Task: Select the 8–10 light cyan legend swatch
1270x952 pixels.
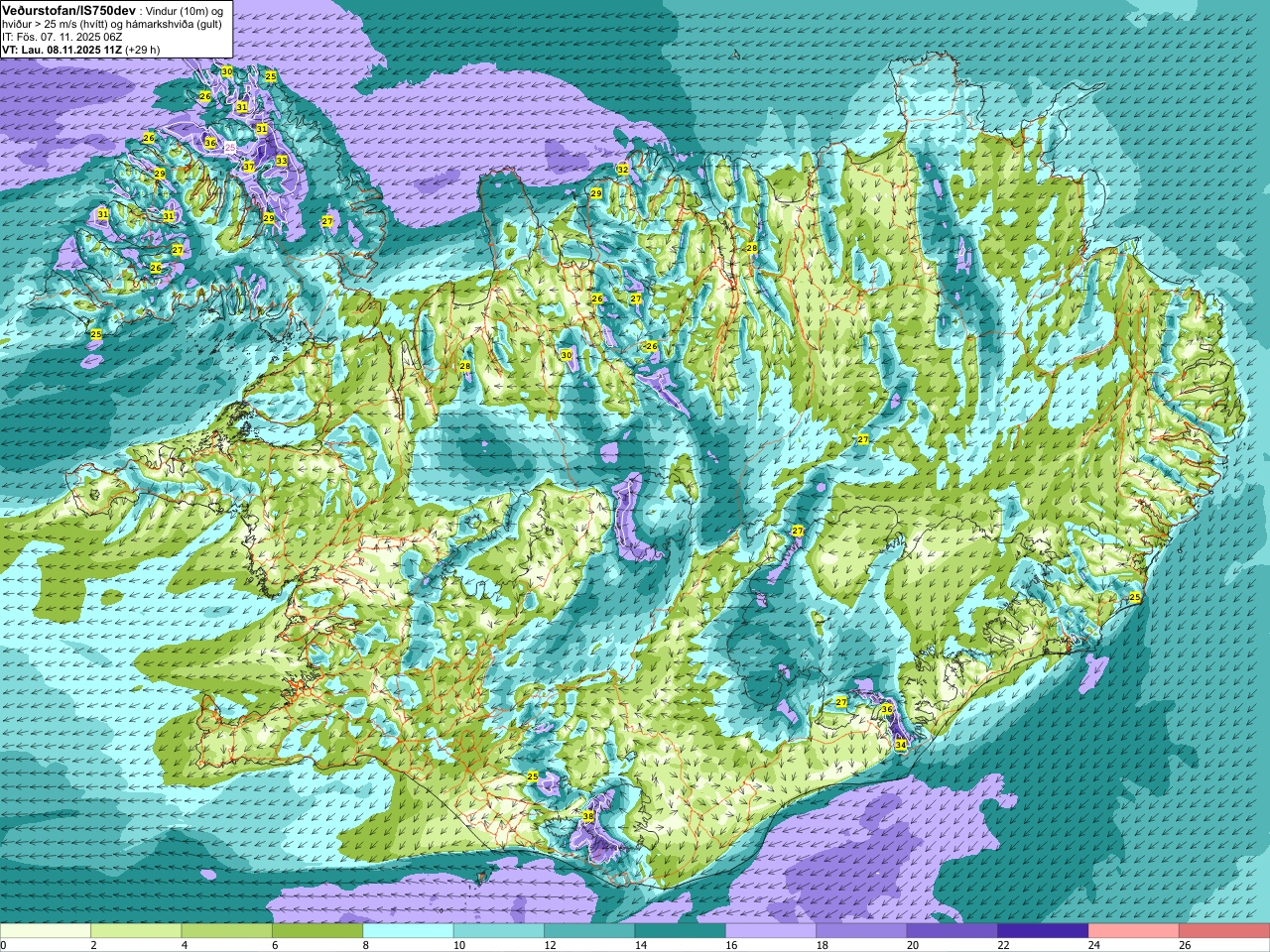Action: point(409,931)
